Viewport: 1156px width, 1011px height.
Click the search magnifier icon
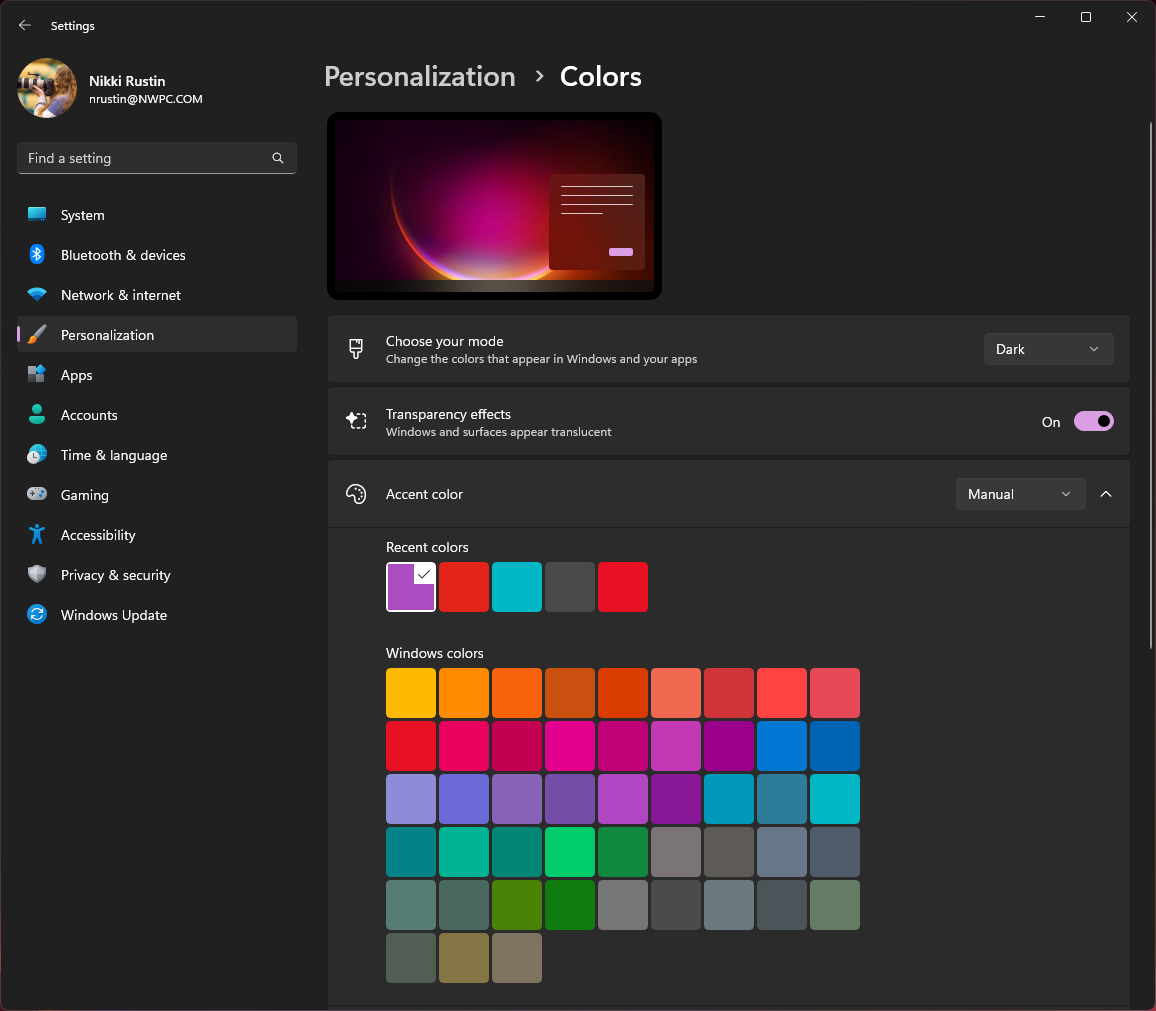pyautogui.click(x=278, y=158)
